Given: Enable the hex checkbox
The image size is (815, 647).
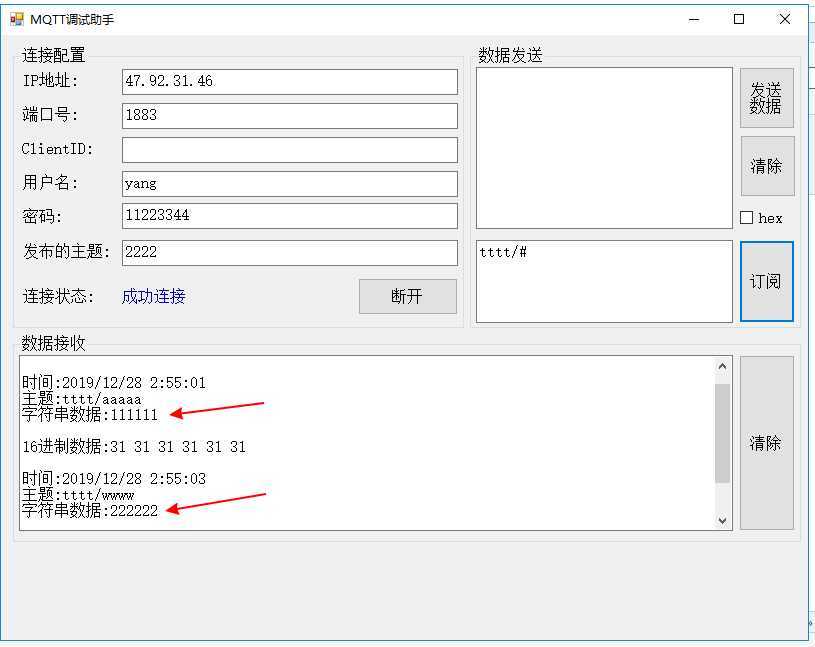Looking at the screenshot, I should pyautogui.click(x=746, y=217).
